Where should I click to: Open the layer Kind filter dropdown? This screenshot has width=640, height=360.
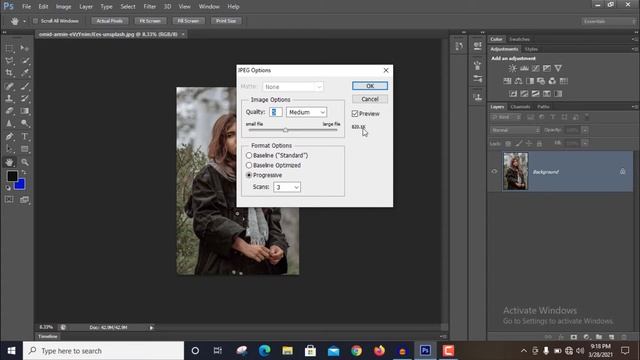pyautogui.click(x=506, y=117)
